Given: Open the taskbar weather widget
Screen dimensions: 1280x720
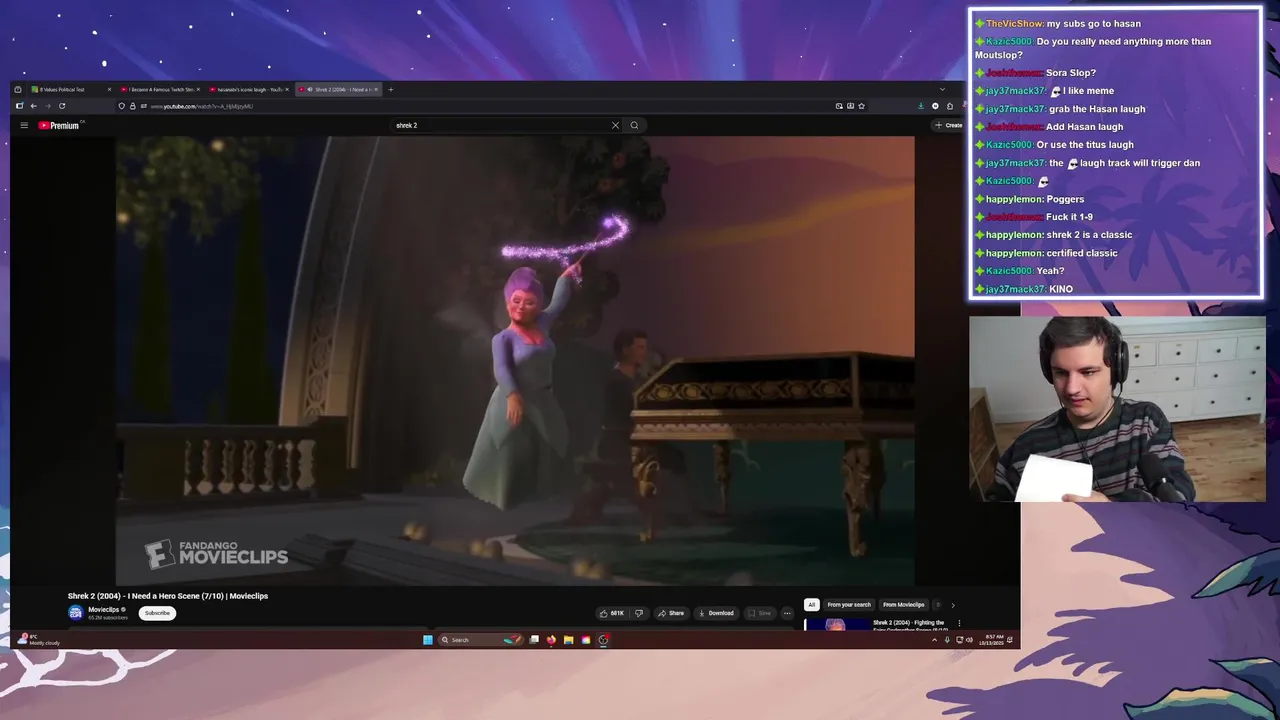Looking at the screenshot, I should tap(40, 640).
